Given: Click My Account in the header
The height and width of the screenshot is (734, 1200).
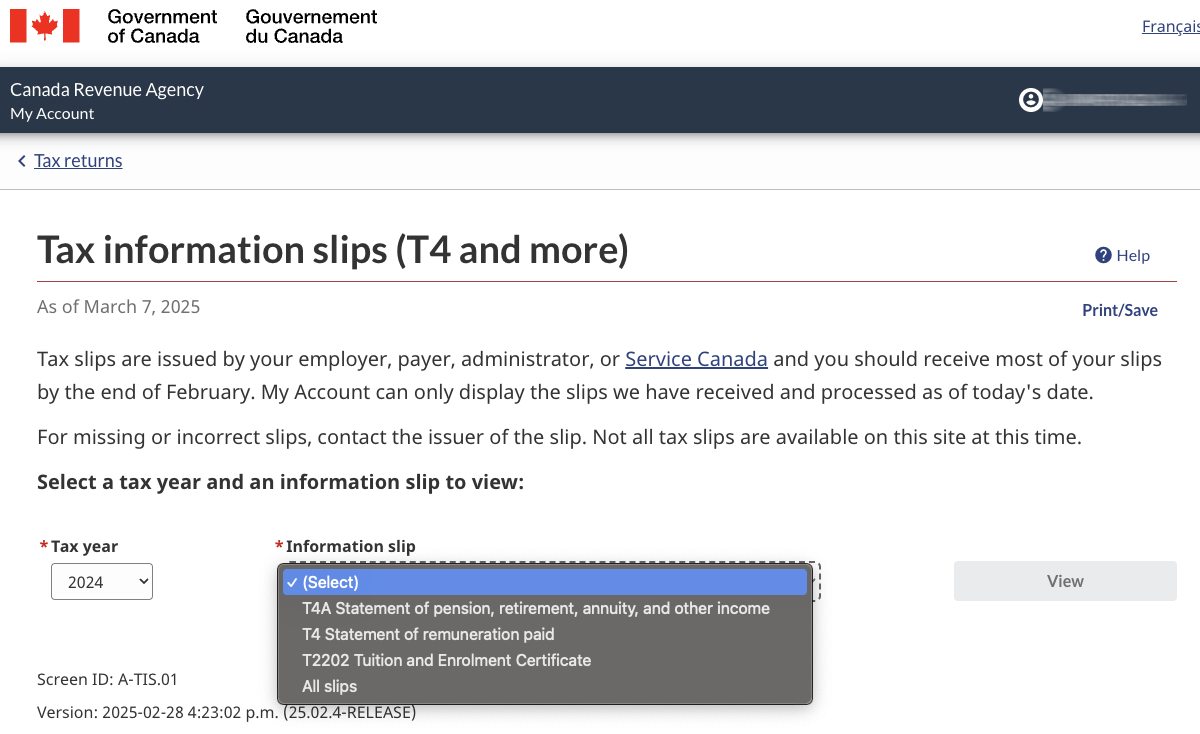Looking at the screenshot, I should (52, 114).
